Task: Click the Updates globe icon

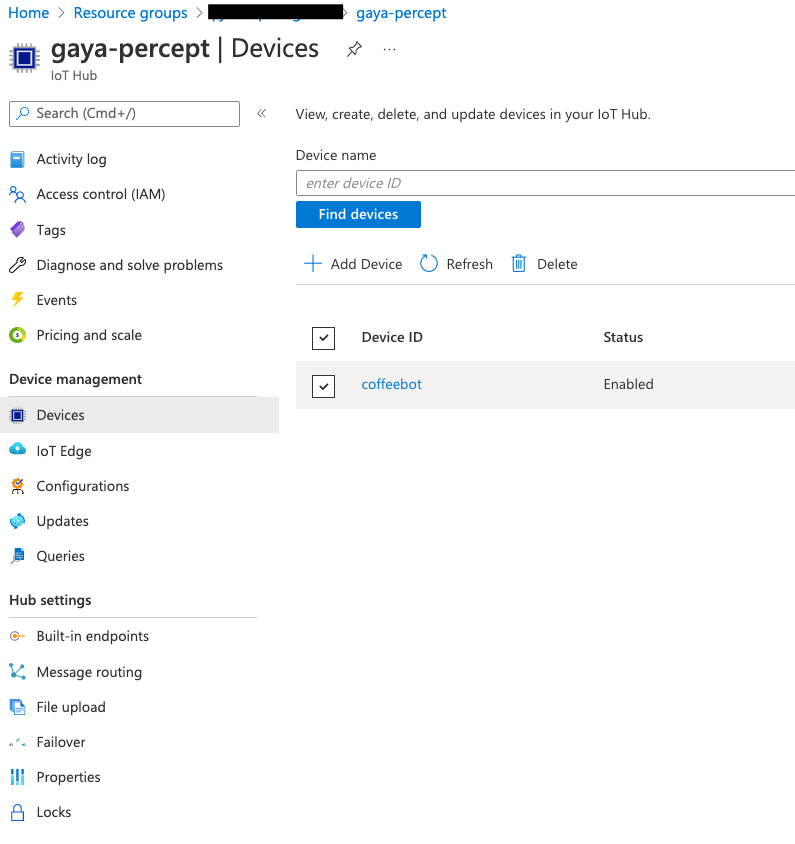Action: pos(17,521)
